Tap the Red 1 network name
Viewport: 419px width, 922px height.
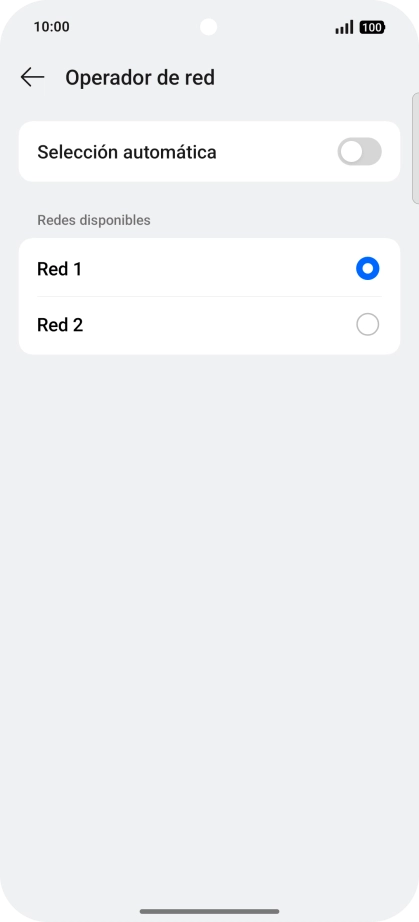(x=59, y=269)
